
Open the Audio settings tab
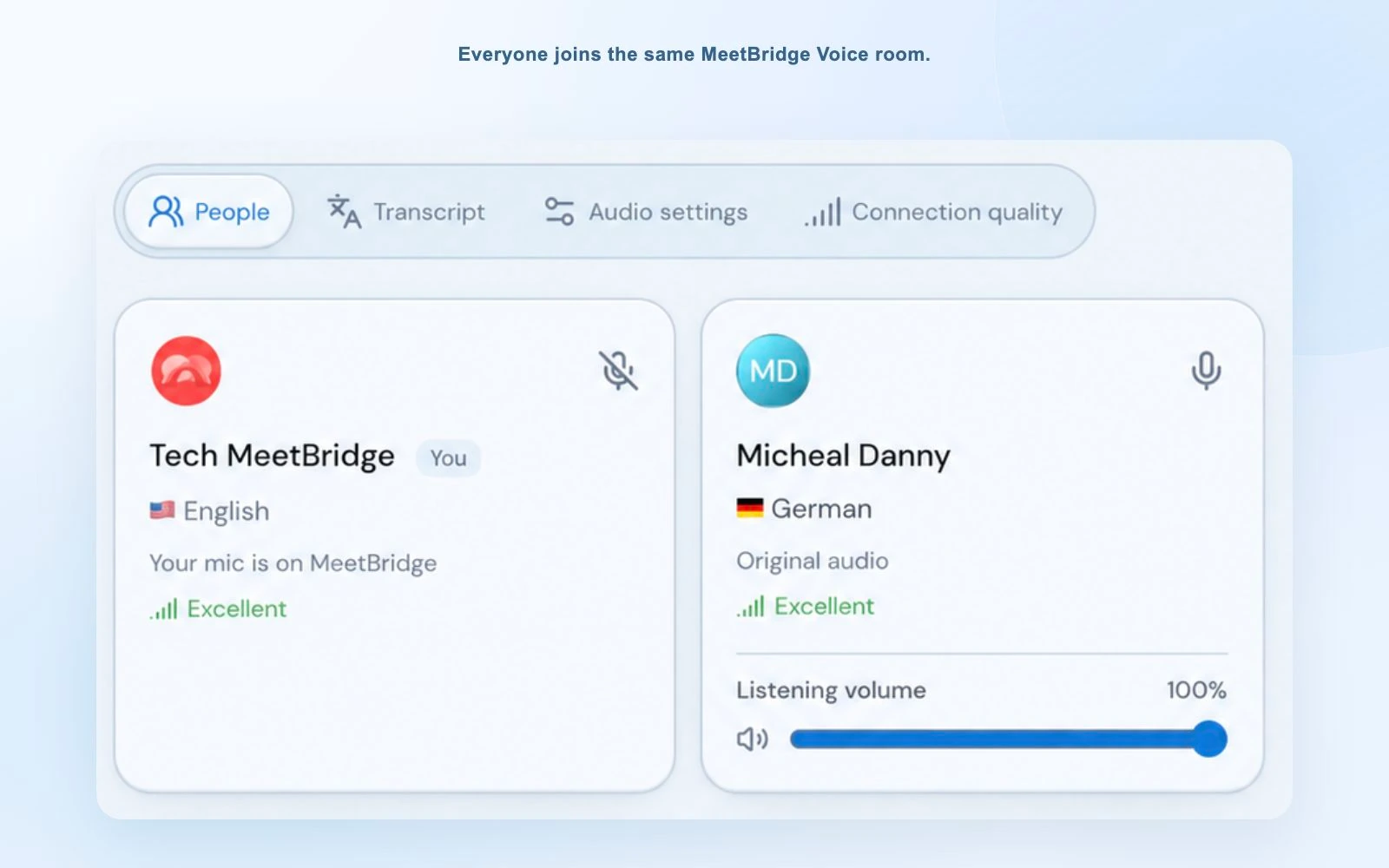click(x=646, y=212)
